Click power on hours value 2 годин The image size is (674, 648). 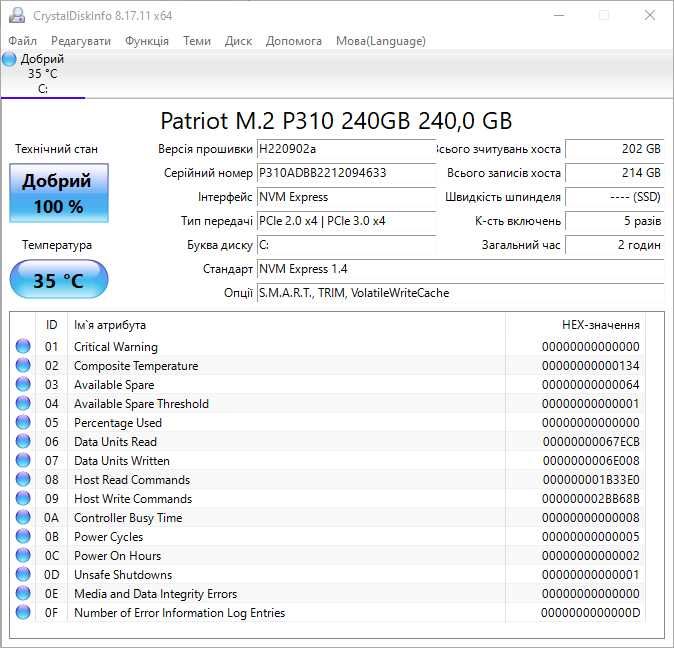615,245
